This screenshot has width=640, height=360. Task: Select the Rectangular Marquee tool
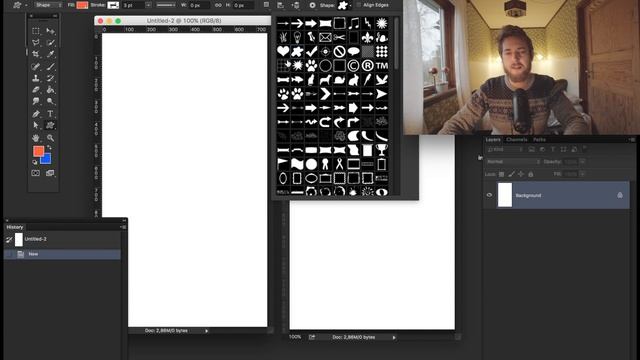[36, 31]
